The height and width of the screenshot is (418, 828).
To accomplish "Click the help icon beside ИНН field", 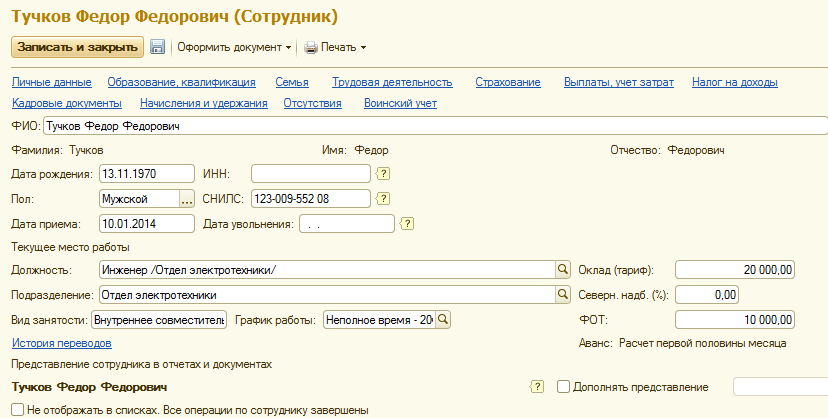I will [383, 173].
